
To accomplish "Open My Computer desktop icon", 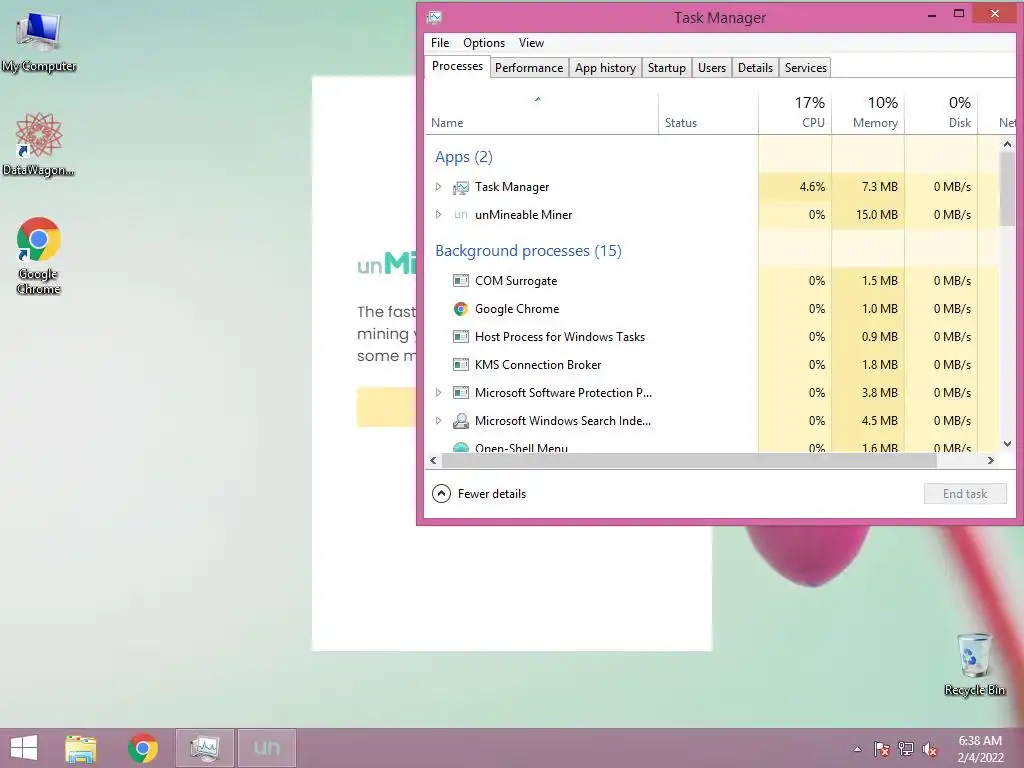I will [x=39, y=40].
